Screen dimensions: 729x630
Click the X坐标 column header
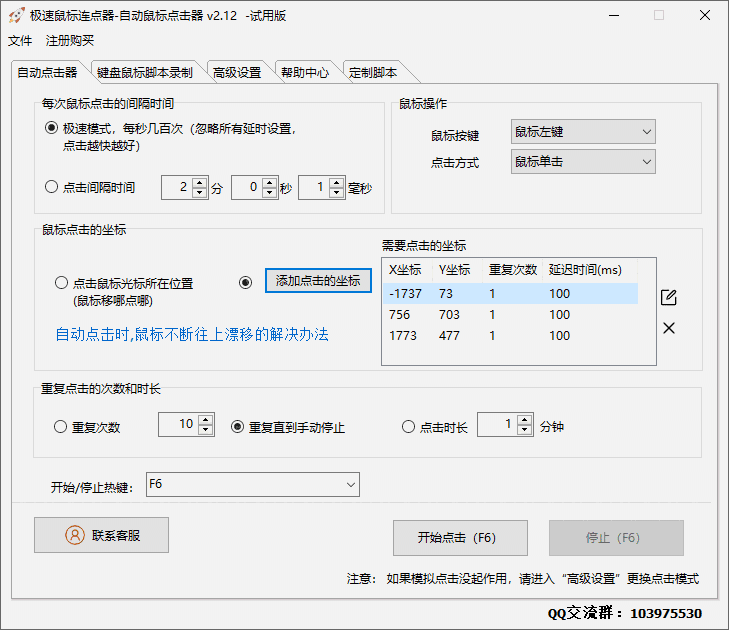408,270
